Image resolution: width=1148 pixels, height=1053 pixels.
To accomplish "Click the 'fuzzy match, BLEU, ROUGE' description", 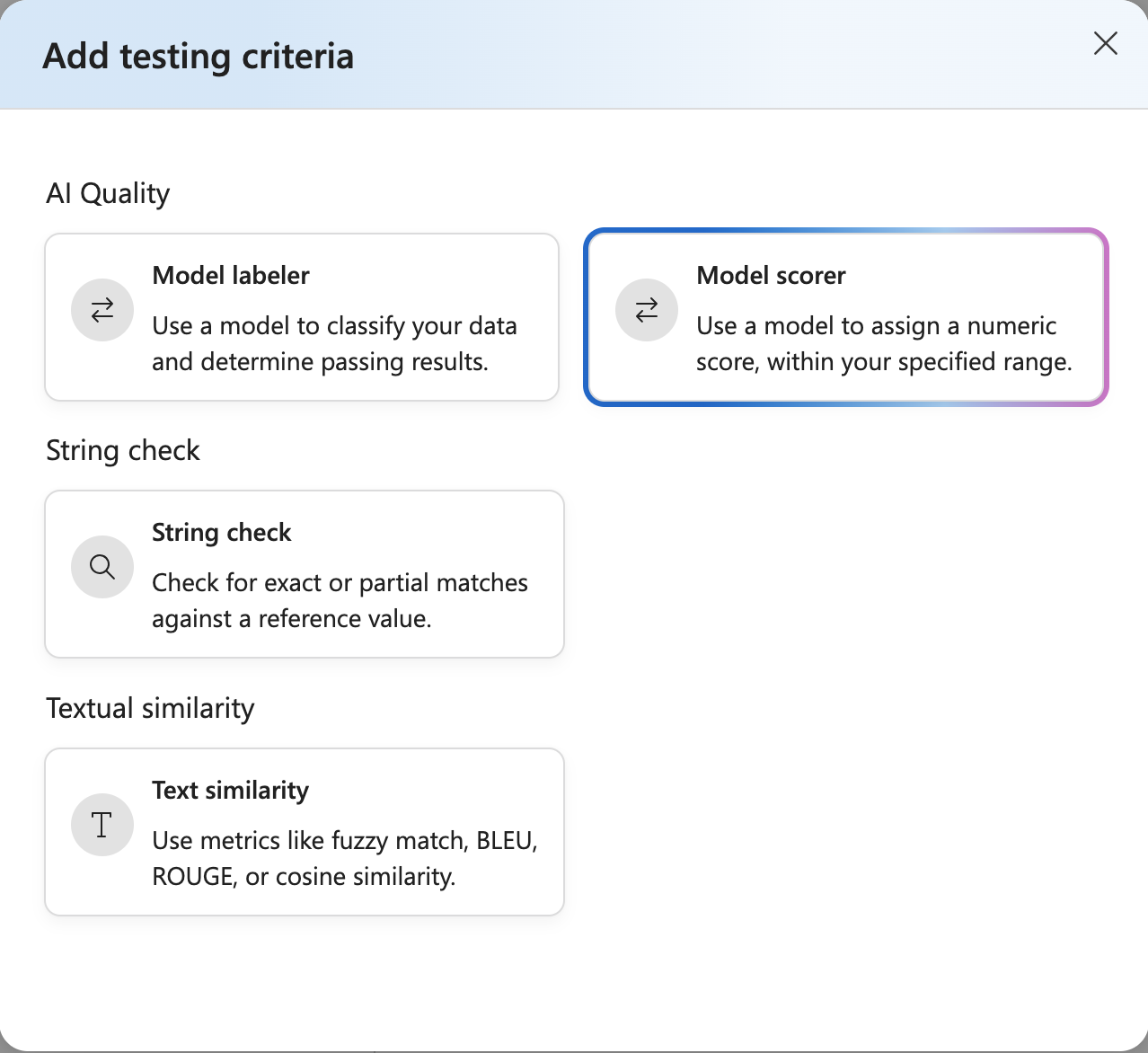I will (345, 858).
